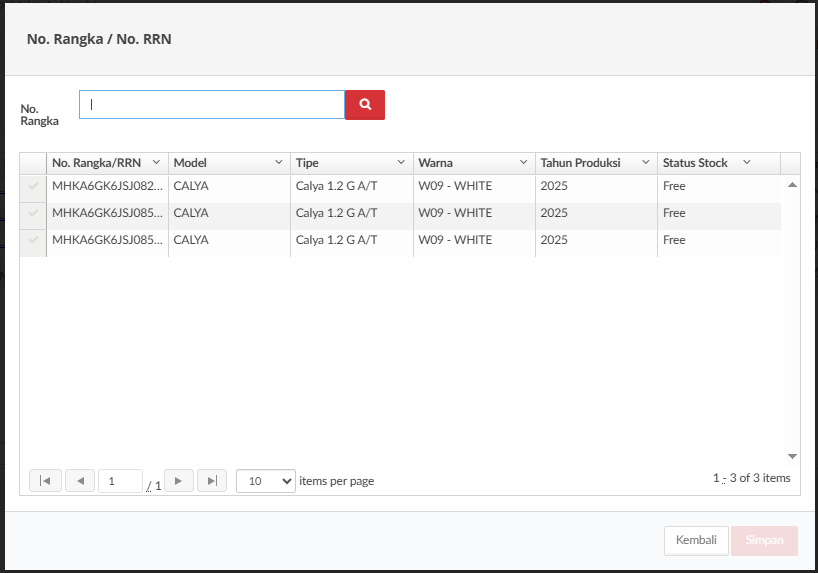
Task: Open the No. Rangka/RRN column filter menu
Action: coord(156,162)
